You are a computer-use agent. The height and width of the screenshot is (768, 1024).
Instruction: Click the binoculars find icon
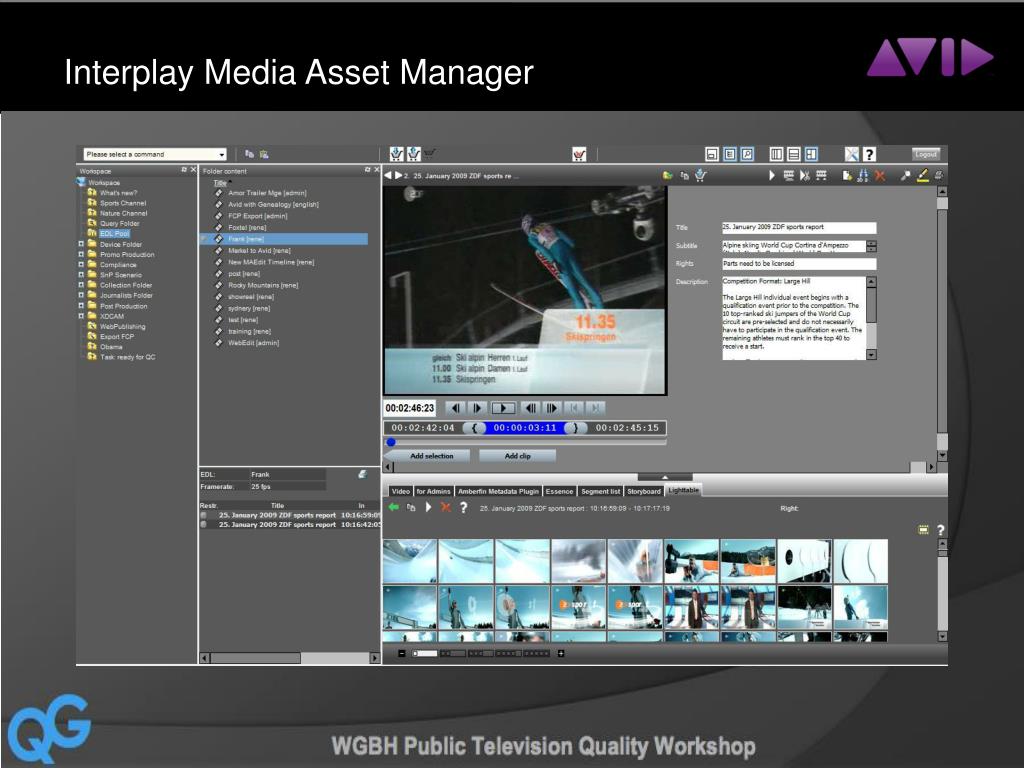[862, 175]
